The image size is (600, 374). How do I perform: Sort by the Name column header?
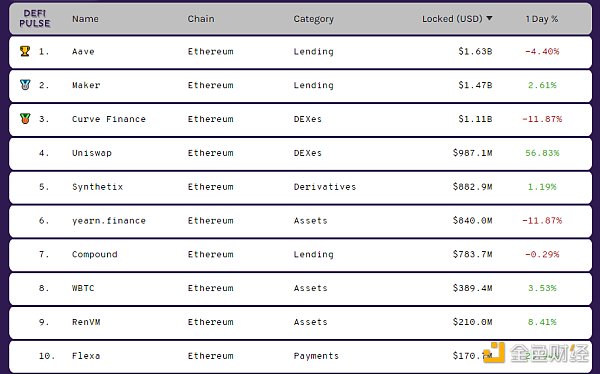85,19
